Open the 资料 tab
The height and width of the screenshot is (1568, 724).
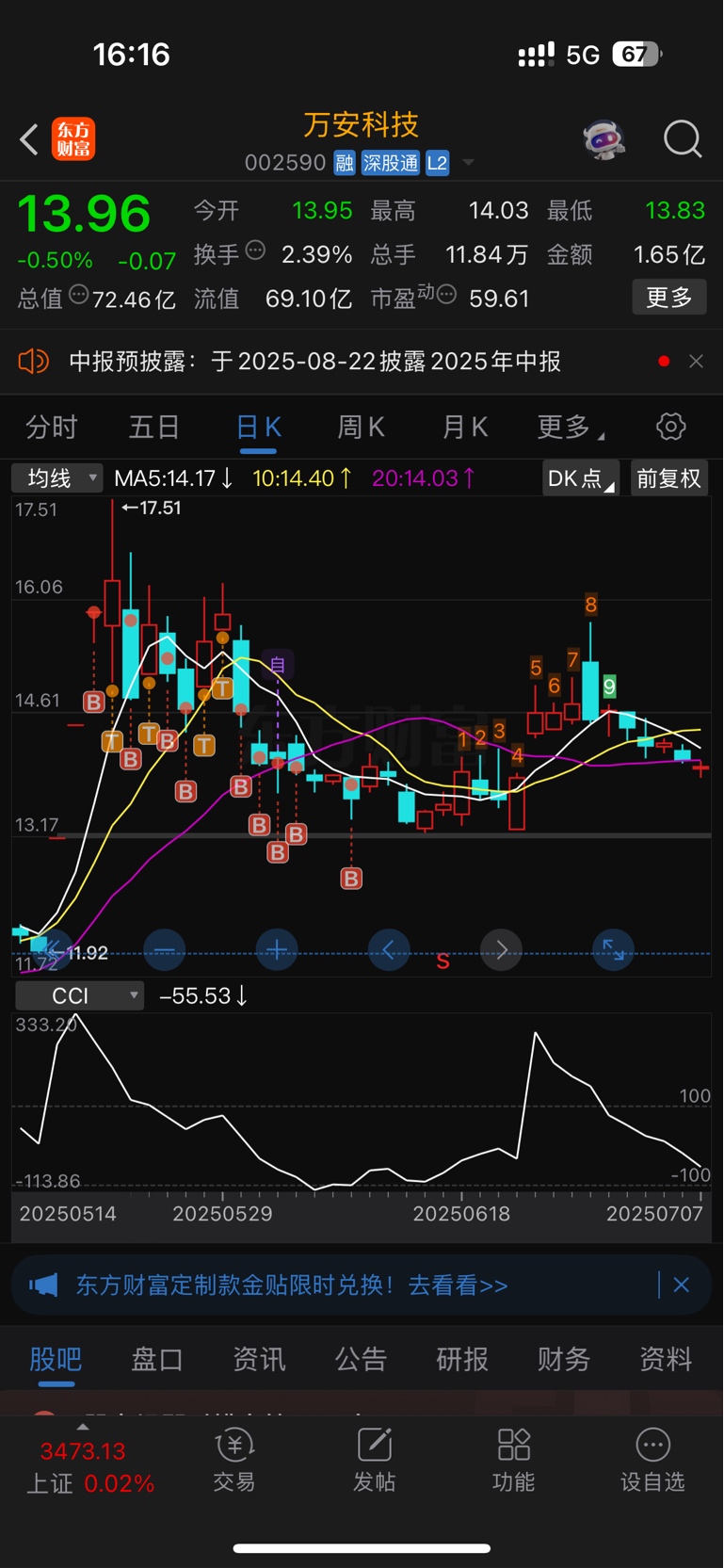pyautogui.click(x=666, y=1359)
